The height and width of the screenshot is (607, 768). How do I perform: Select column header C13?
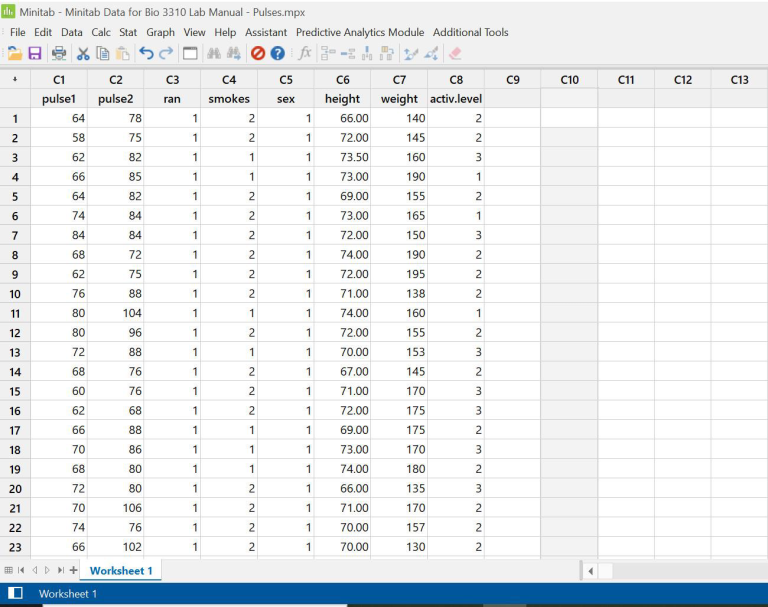point(739,80)
